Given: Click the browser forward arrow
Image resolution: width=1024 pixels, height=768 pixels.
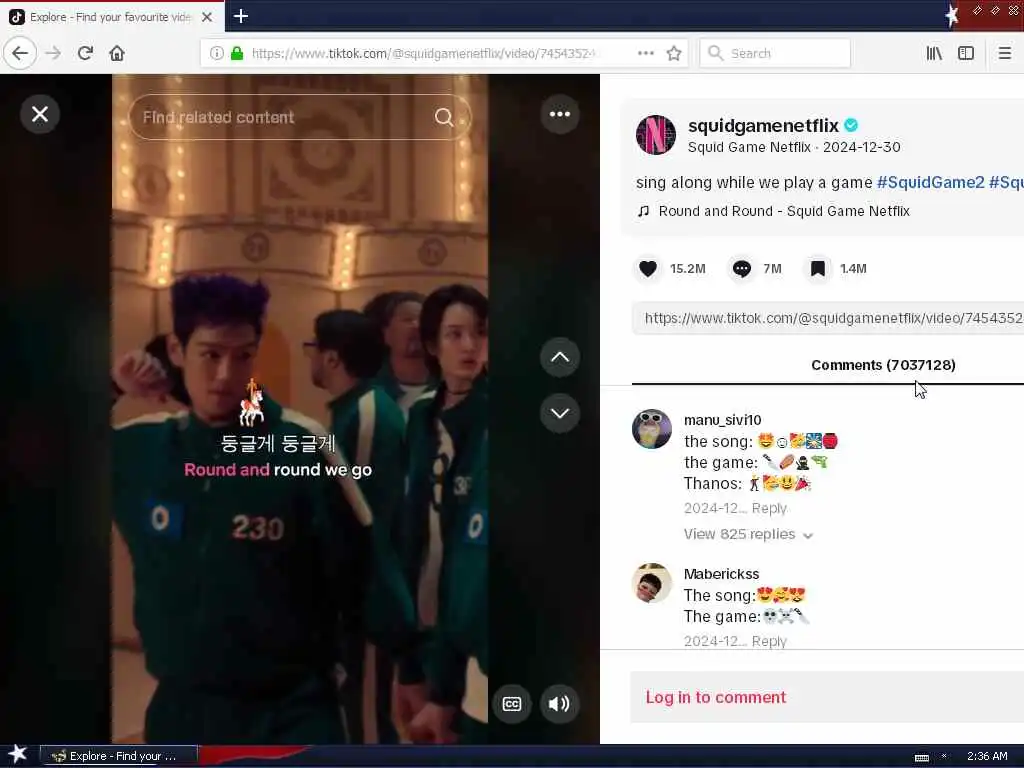Looking at the screenshot, I should point(53,53).
